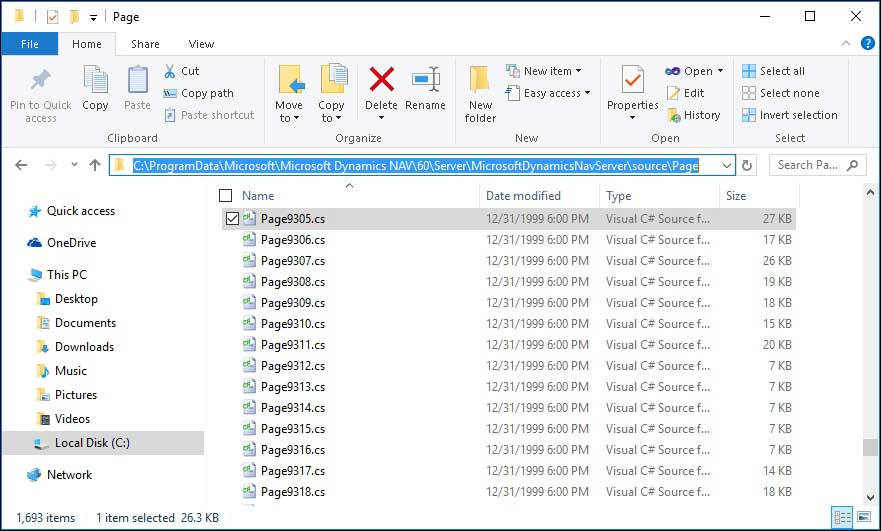
Task: Switch to the Share tab
Action: point(145,44)
